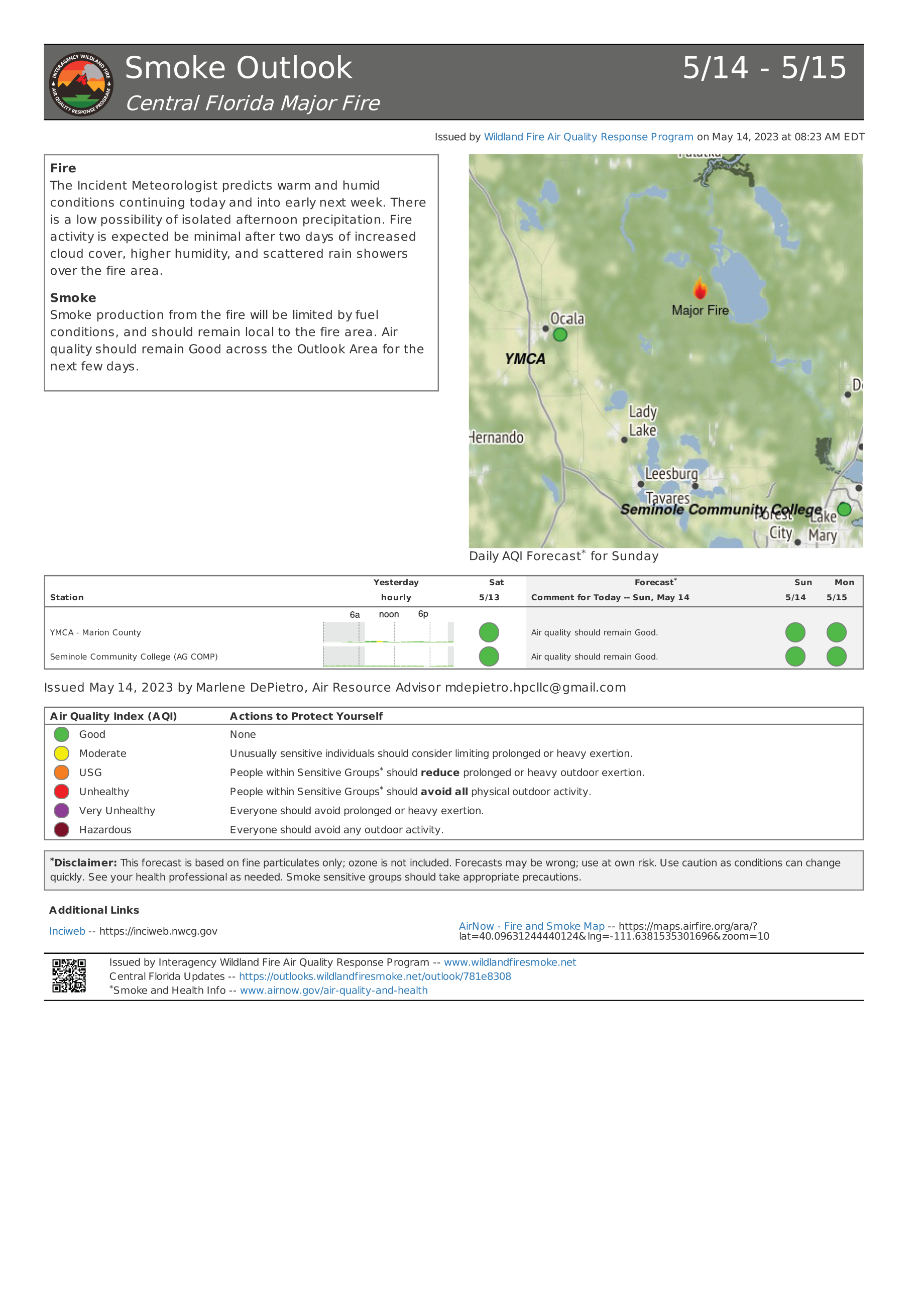Click the purple Very Unhealthy legend circle

coord(61,810)
